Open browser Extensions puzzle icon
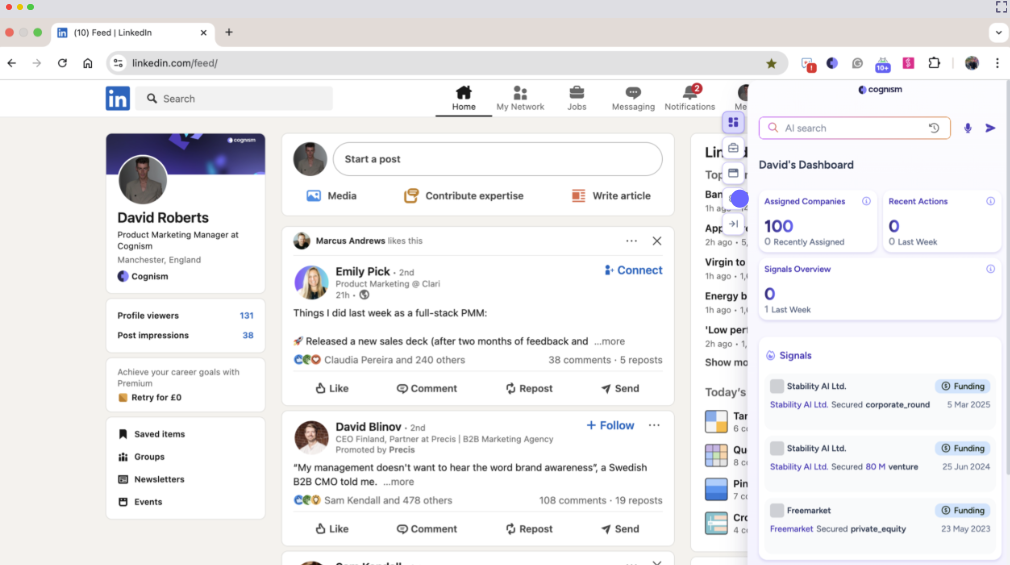Viewport: 1010px width, 565px height. [934, 63]
